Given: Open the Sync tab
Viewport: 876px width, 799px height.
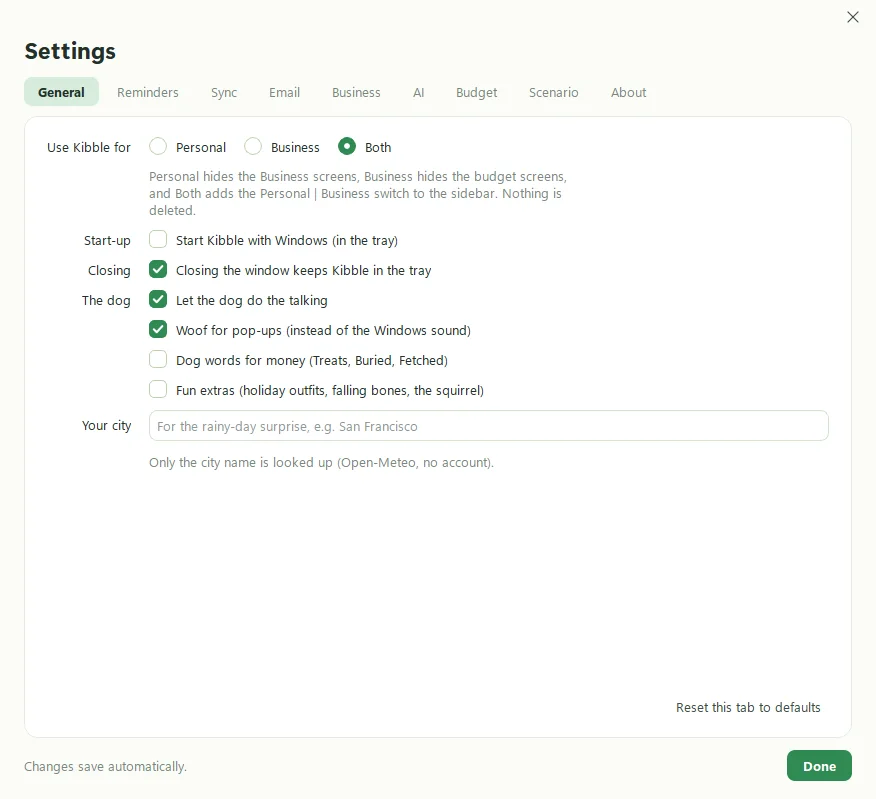Looking at the screenshot, I should click(x=224, y=92).
